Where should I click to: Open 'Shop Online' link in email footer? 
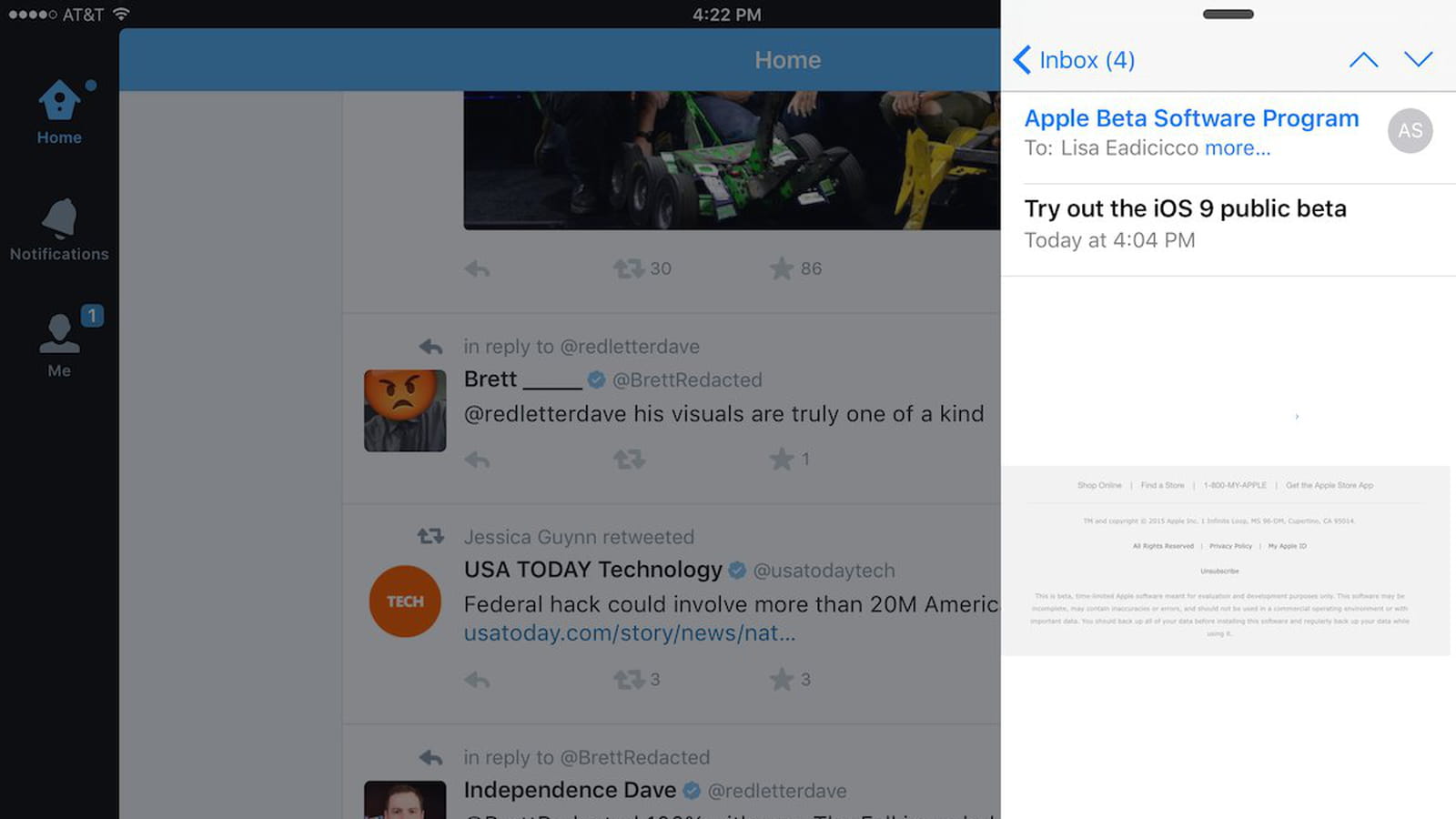pyautogui.click(x=1099, y=485)
